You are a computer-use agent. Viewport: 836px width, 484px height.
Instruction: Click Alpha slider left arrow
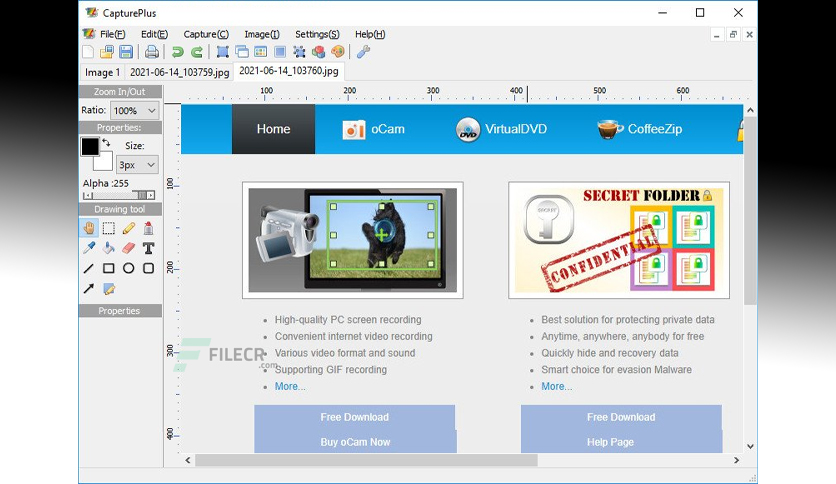87,196
